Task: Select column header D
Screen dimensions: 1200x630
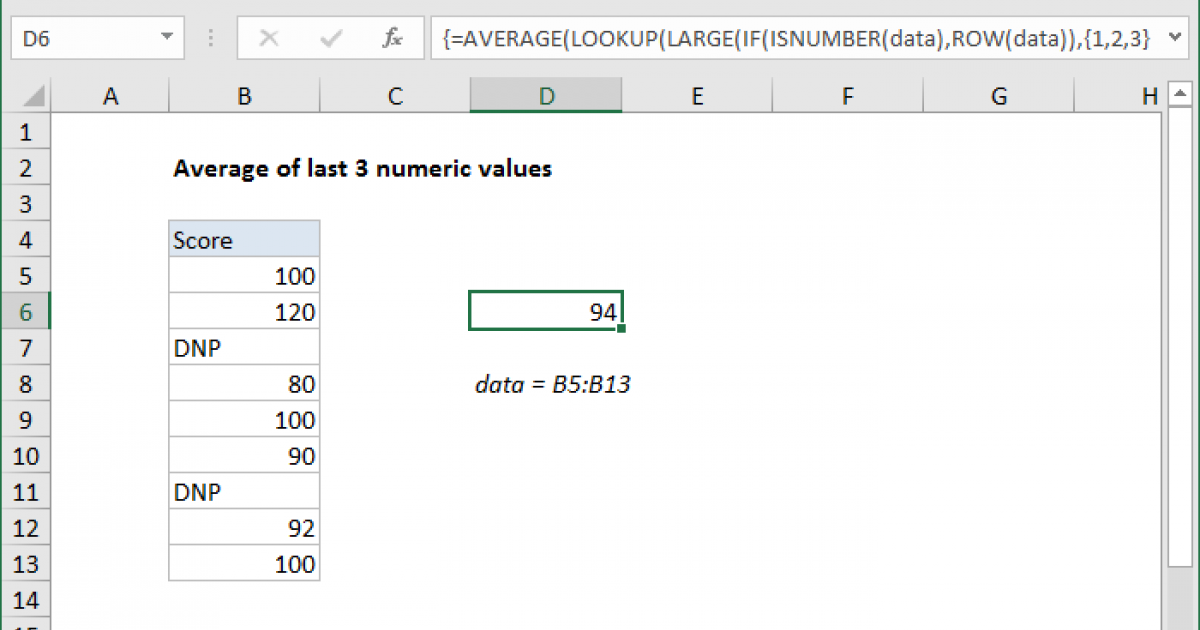Action: [x=545, y=95]
